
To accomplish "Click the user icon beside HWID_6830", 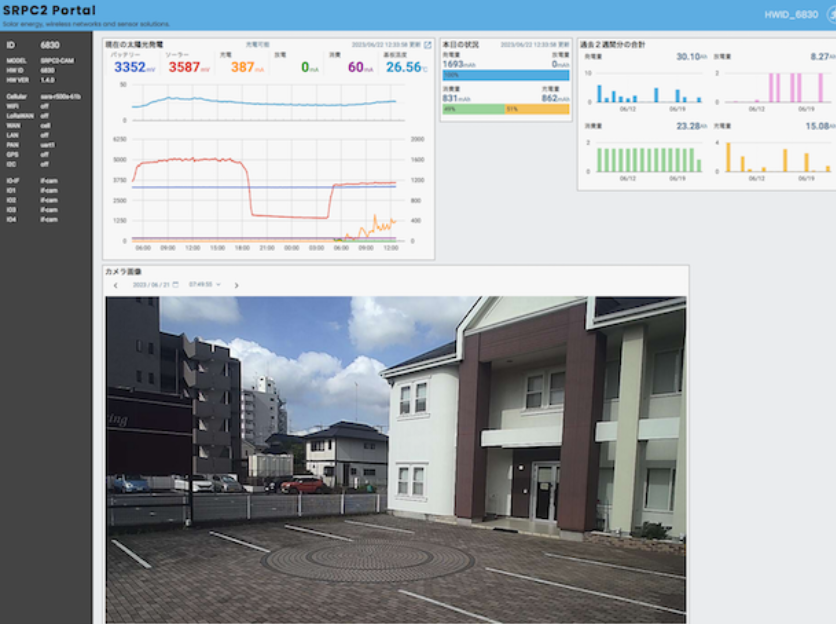I will coord(831,15).
